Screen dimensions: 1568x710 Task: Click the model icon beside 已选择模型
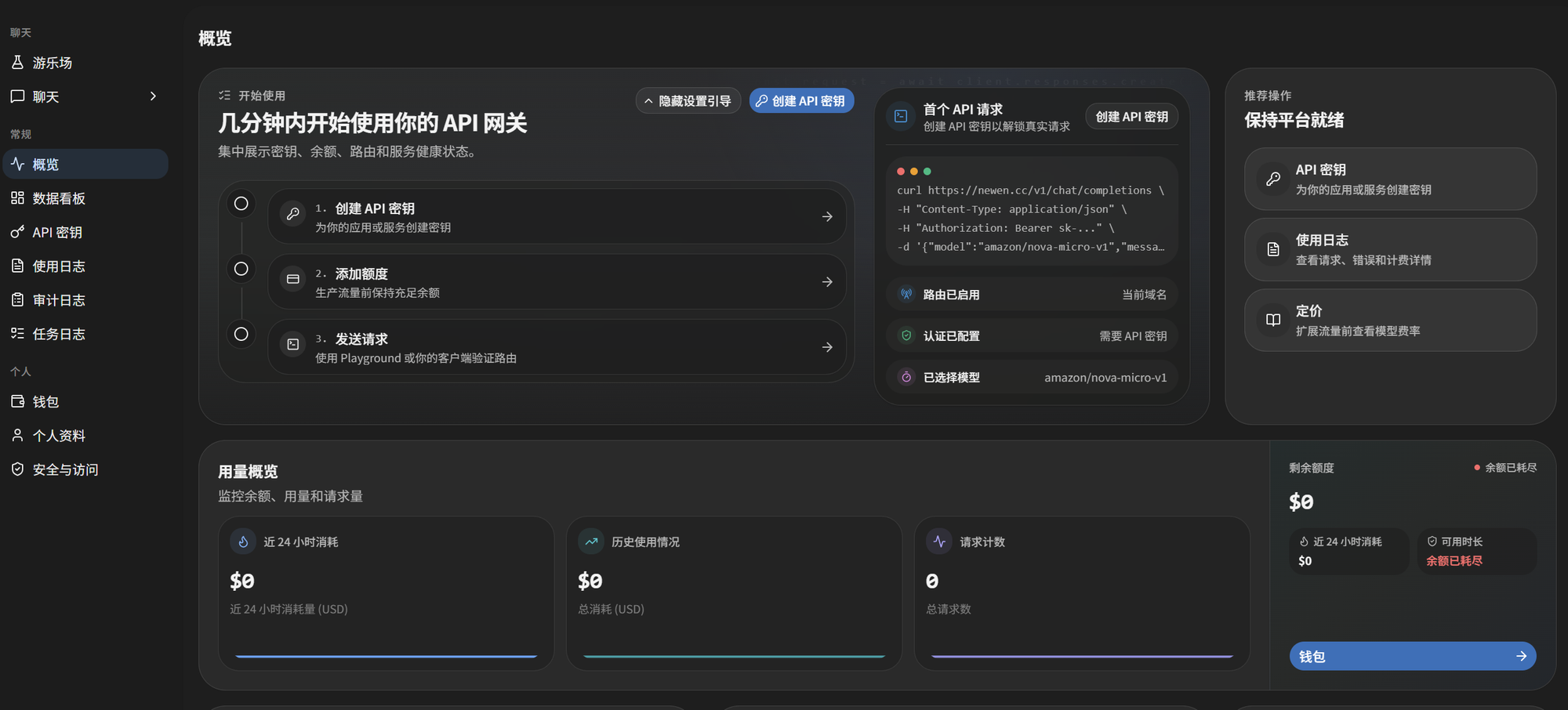click(906, 377)
